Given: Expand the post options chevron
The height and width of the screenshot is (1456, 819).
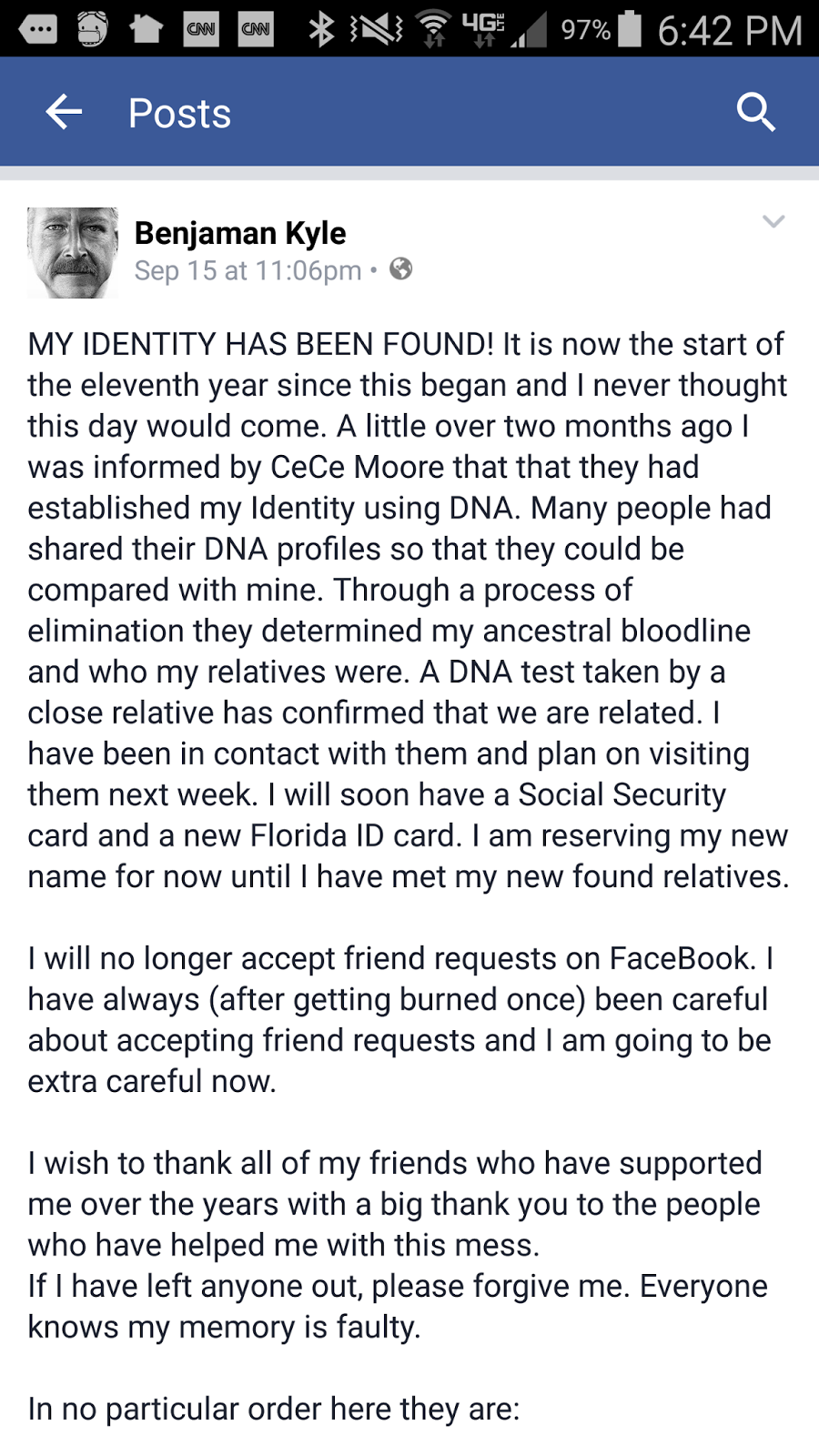Looking at the screenshot, I should [773, 221].
